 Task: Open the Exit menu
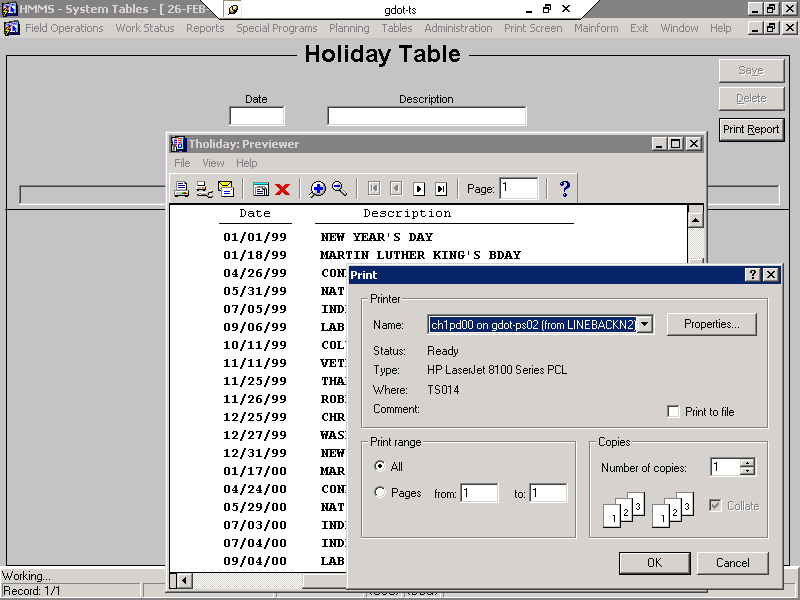(639, 28)
